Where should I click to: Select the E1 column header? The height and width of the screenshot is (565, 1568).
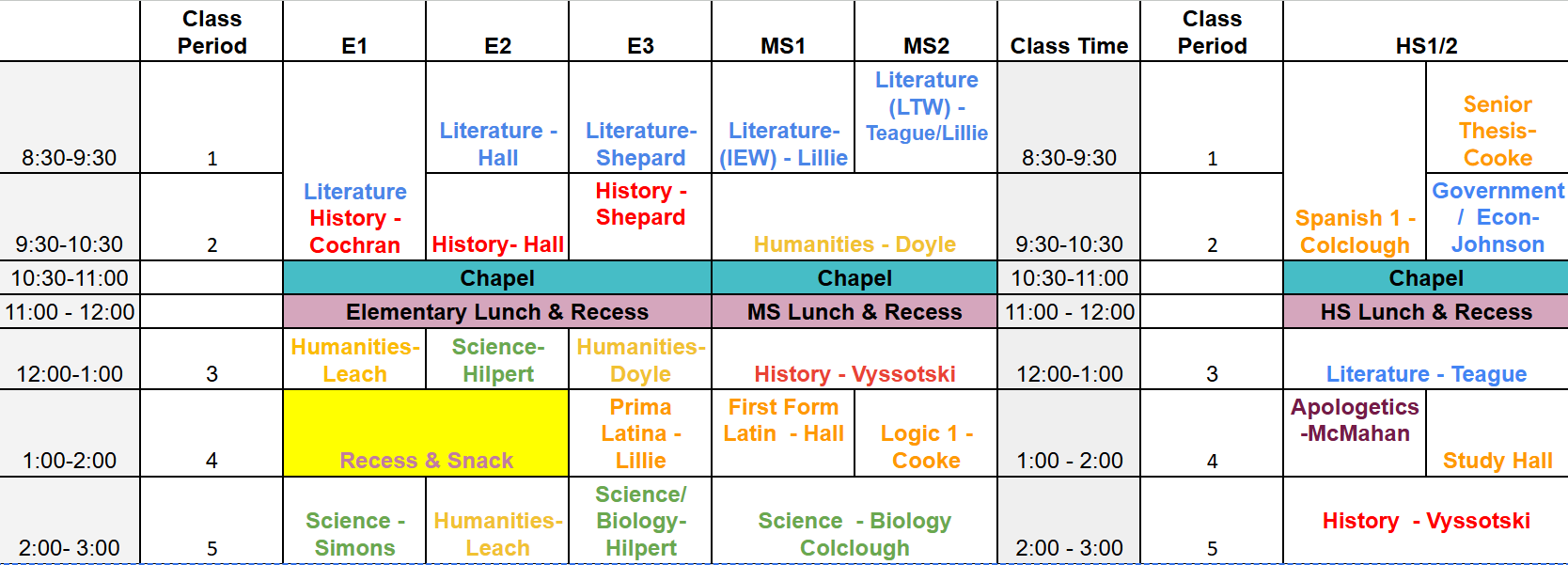[x=354, y=31]
